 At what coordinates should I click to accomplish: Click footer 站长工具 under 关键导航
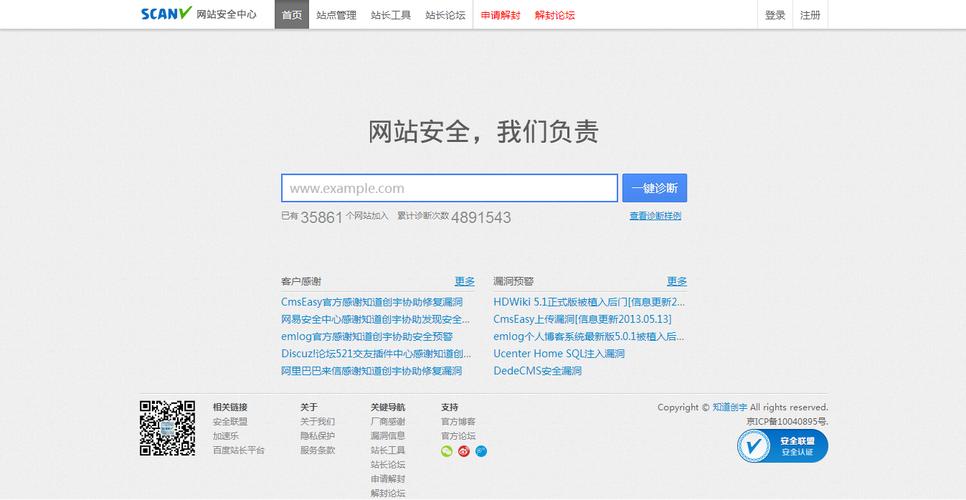tap(388, 450)
